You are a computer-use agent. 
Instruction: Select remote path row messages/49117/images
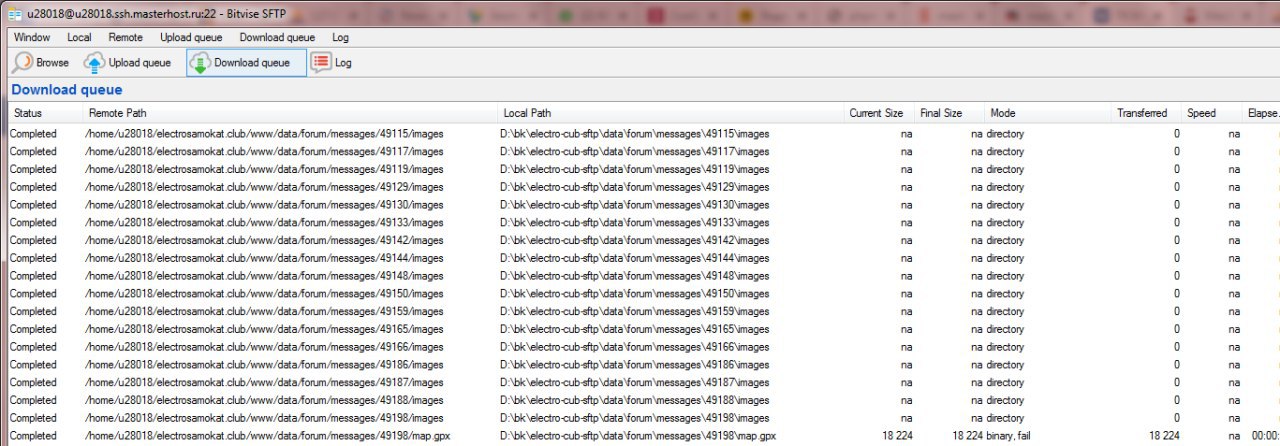[x=265, y=151]
